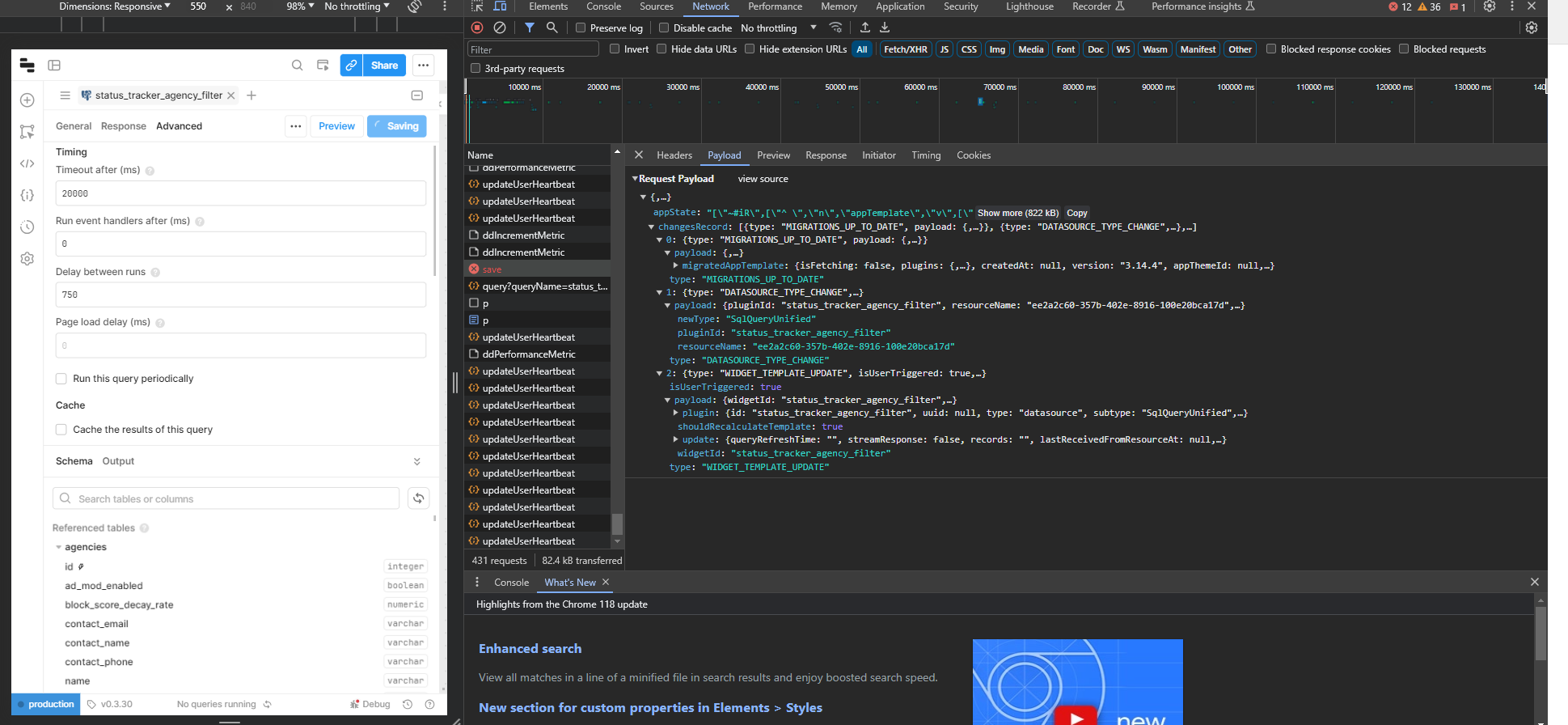The width and height of the screenshot is (1568, 725).
Task: Check Hide data URLs
Action: click(661, 49)
